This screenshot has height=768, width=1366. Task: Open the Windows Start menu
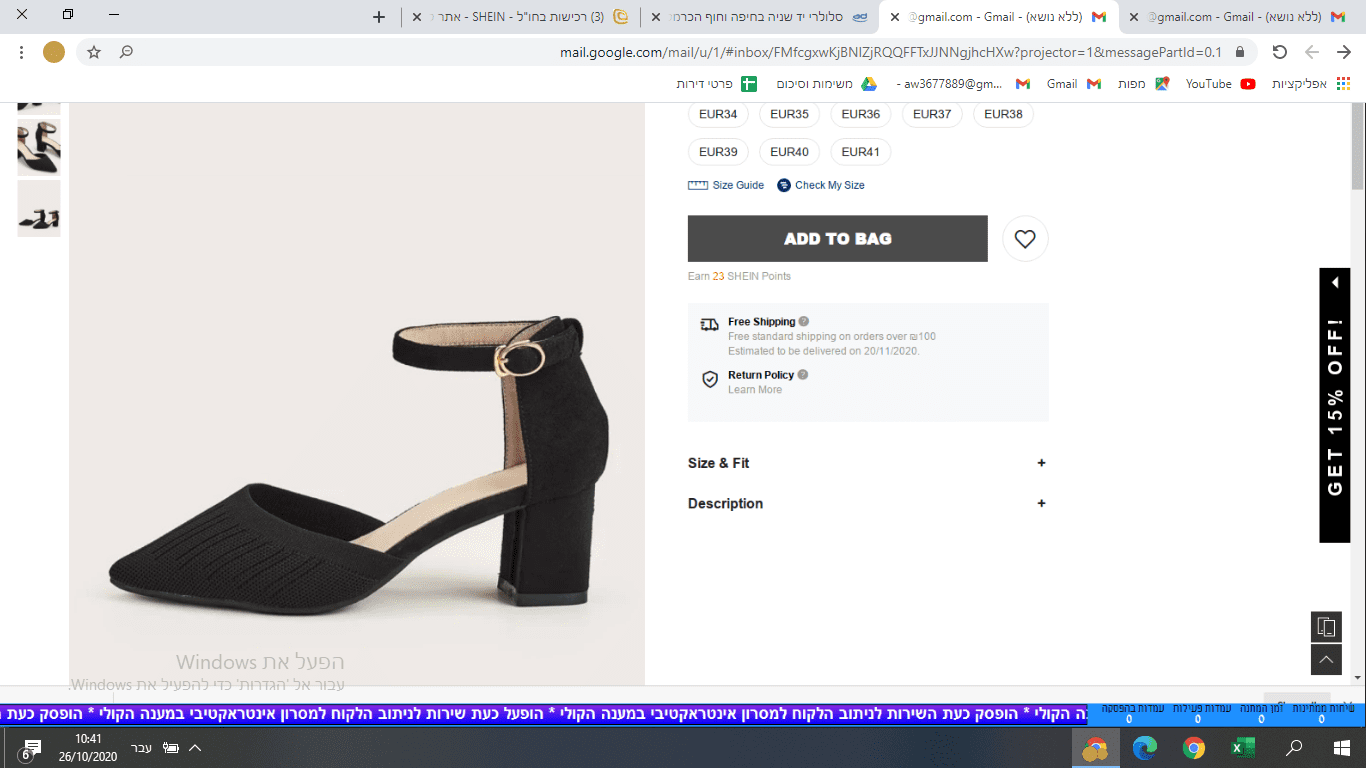point(1342,747)
